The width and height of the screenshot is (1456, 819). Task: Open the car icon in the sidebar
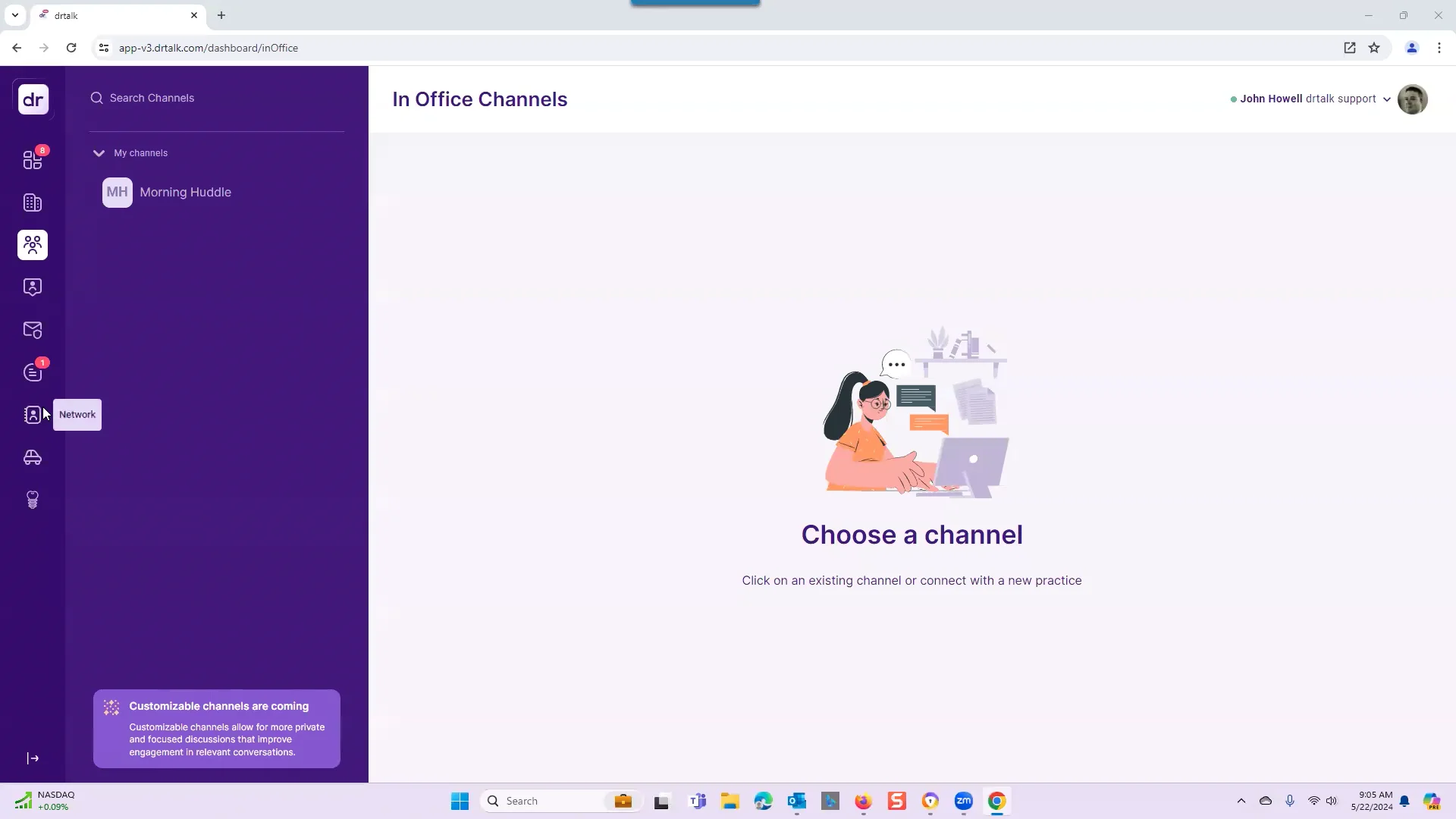click(33, 458)
